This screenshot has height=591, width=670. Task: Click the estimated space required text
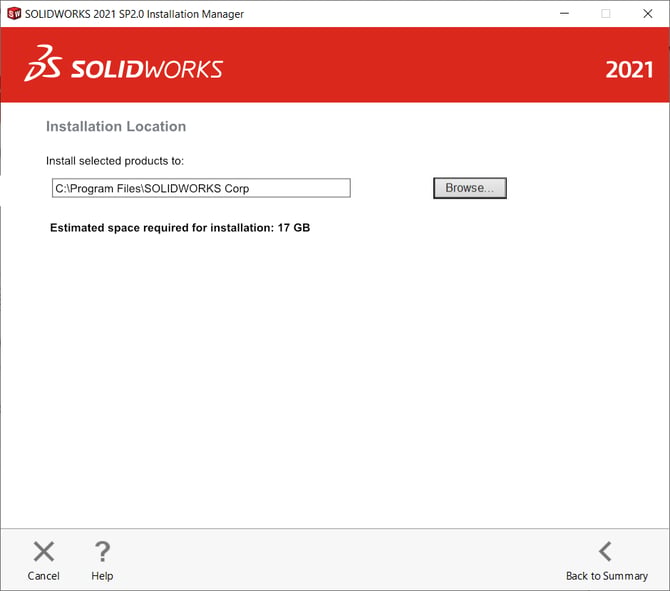pos(180,228)
